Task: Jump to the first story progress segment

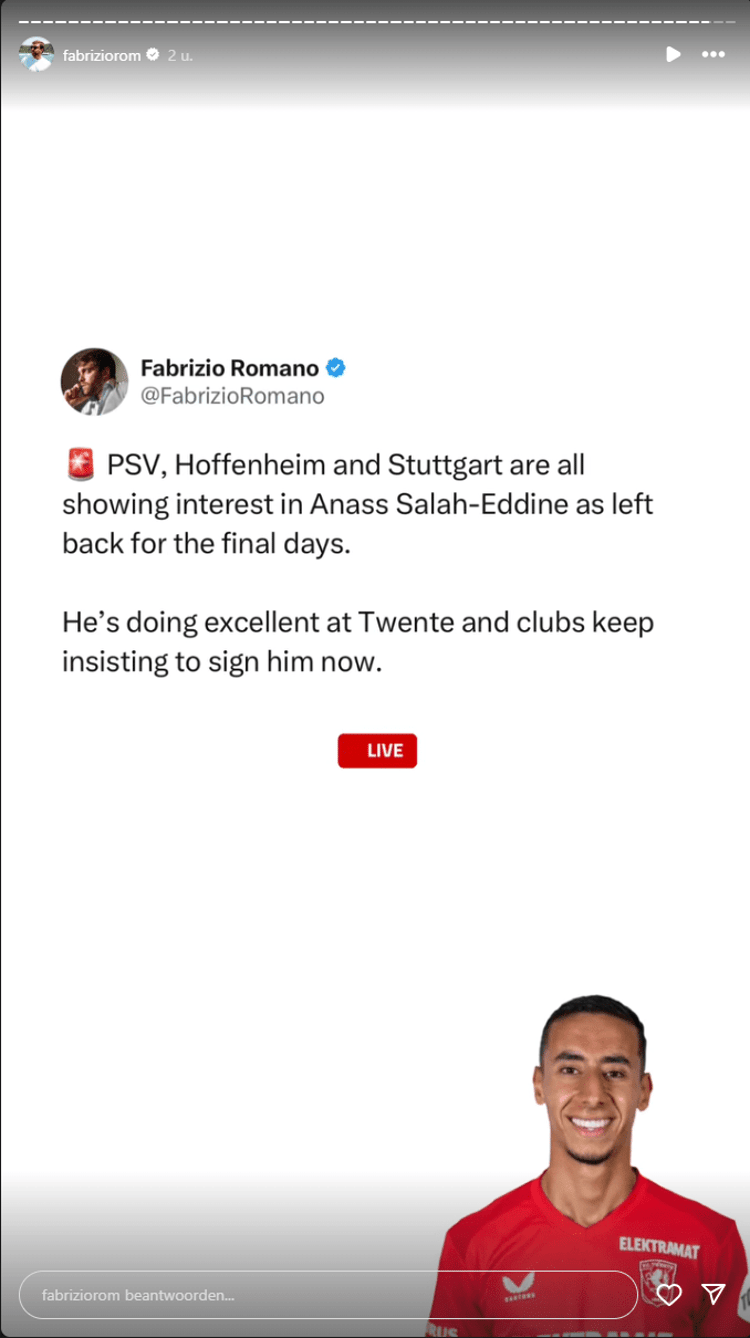Action: pos(23,20)
